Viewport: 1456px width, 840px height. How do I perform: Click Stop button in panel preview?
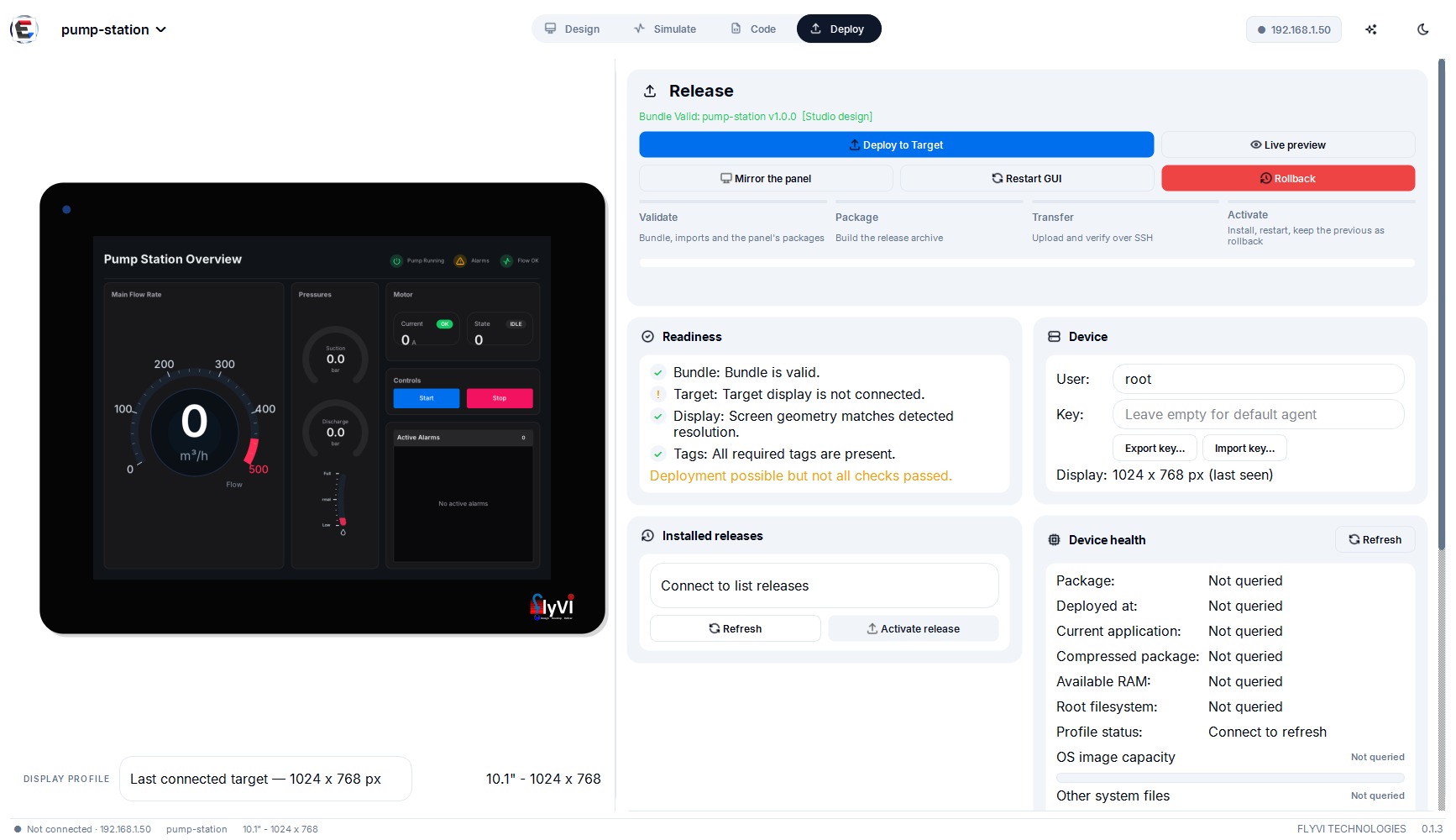(x=500, y=398)
